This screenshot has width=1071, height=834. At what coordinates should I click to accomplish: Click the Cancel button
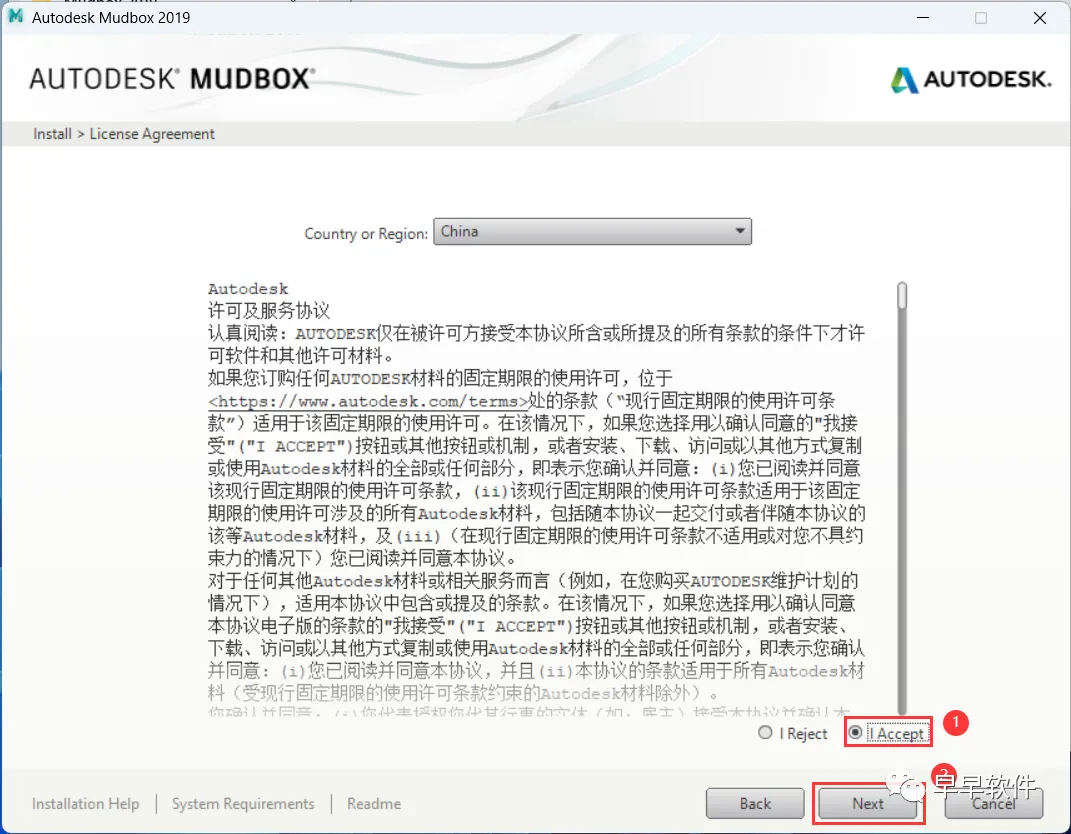pos(993,803)
